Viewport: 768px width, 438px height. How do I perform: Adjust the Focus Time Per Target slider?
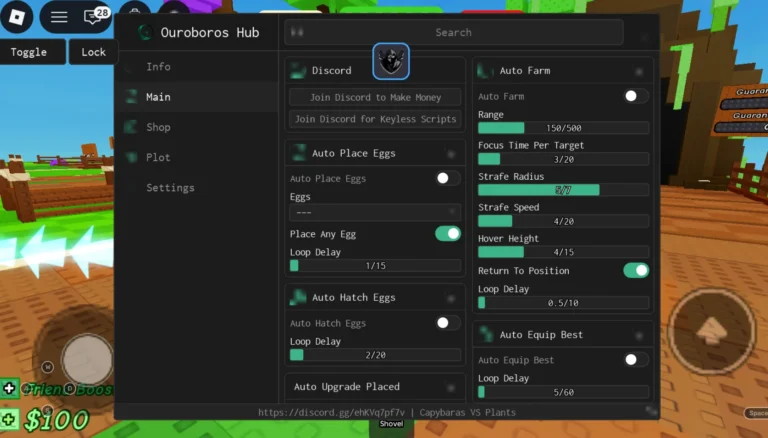563,159
